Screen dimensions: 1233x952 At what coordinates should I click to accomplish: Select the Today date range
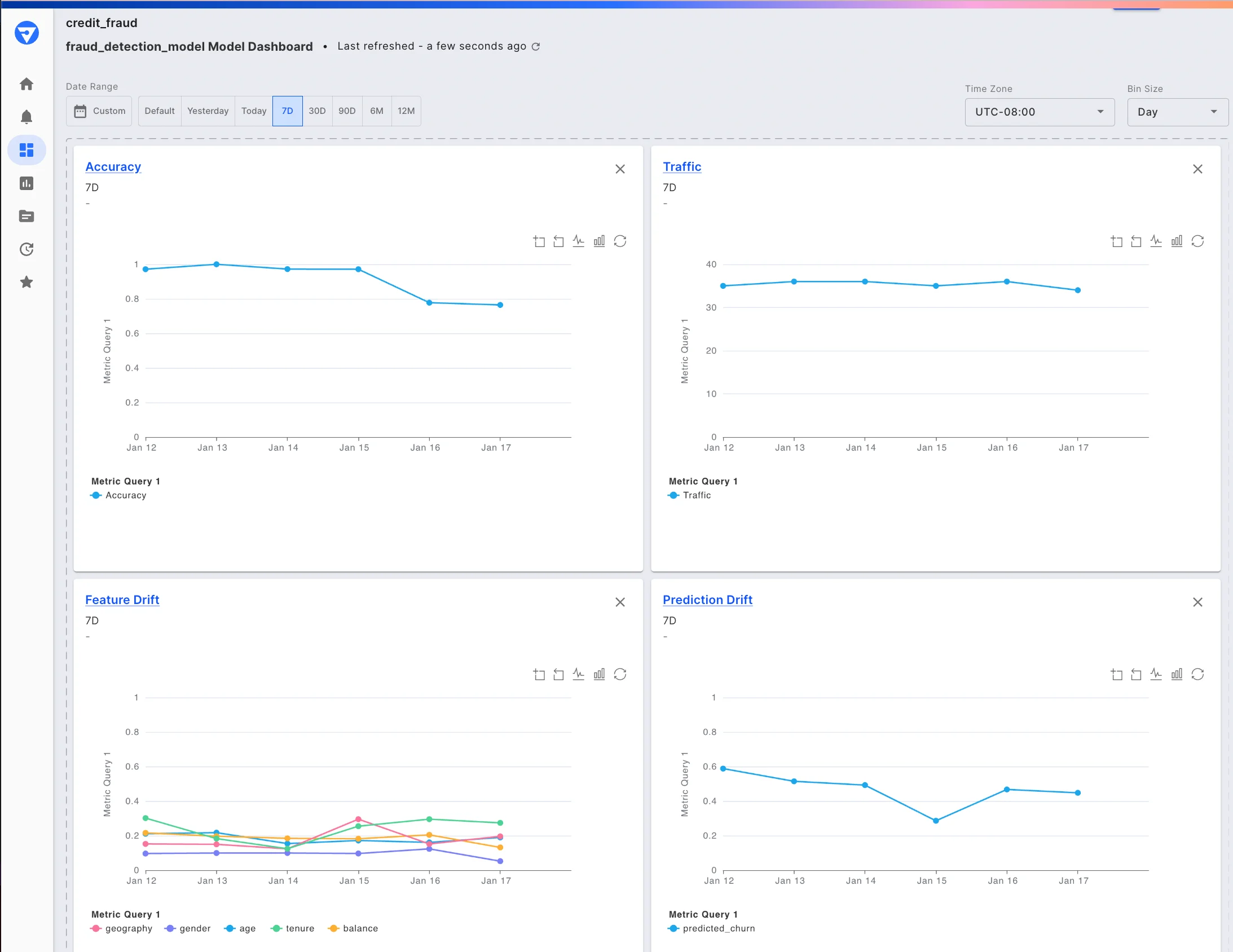click(254, 111)
